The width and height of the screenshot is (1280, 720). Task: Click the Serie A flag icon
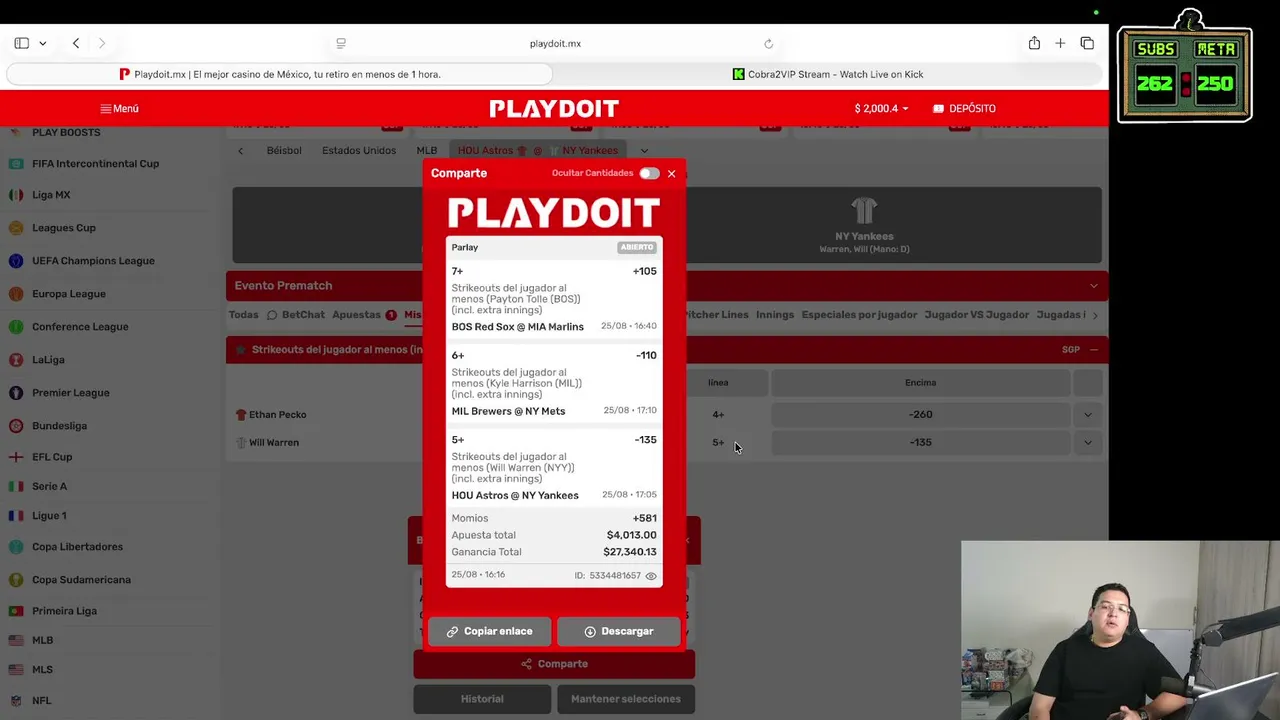pos(16,486)
